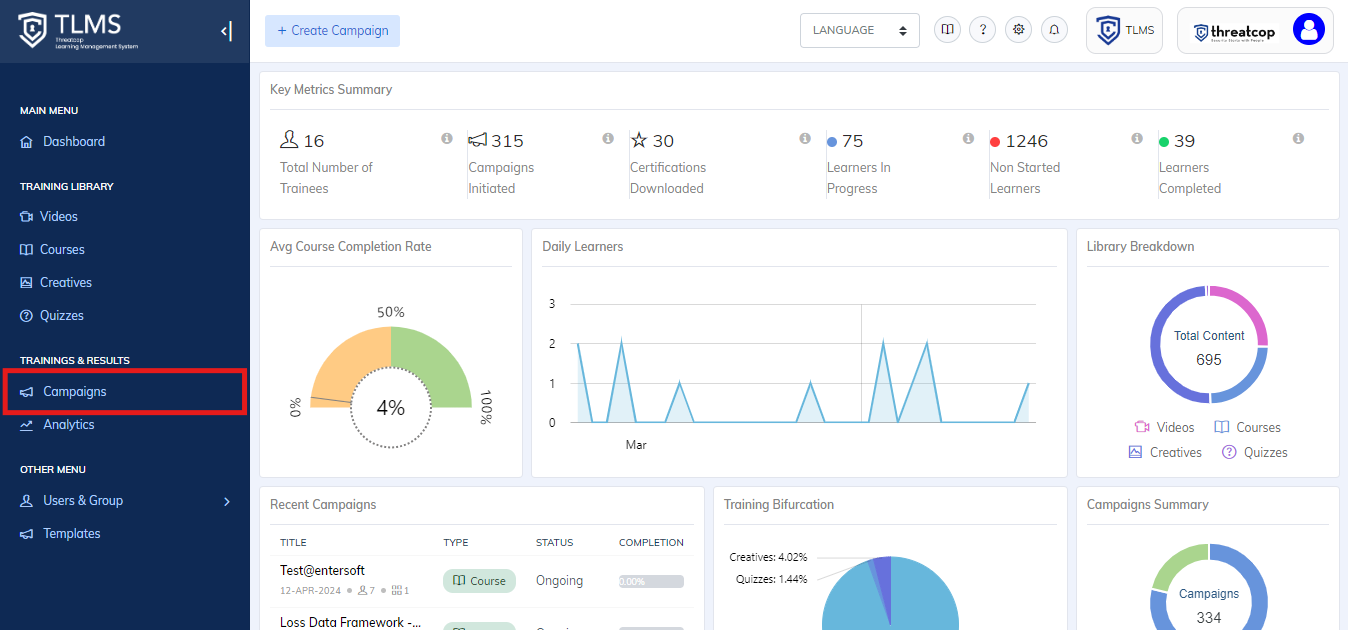Click the Creatives: 4.02% chart label
Screen dimensions: 1348x630
coord(768,557)
